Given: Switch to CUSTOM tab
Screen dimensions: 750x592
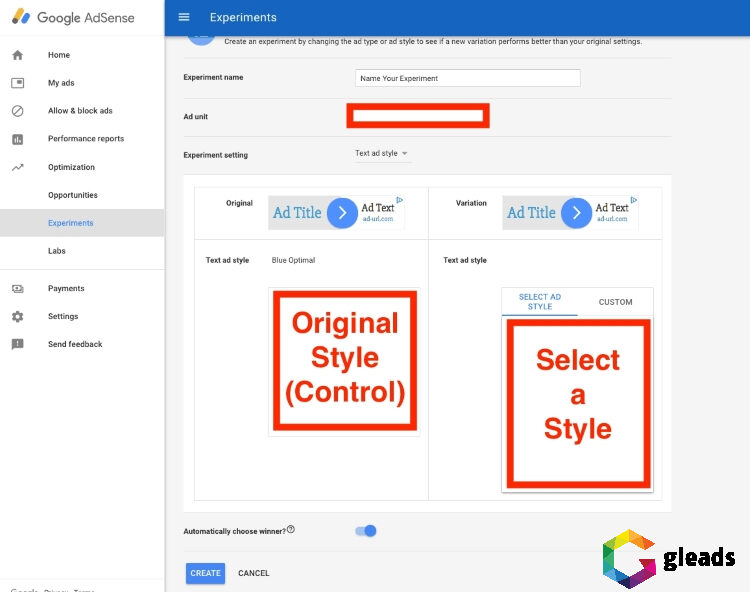Looking at the screenshot, I should point(616,302).
